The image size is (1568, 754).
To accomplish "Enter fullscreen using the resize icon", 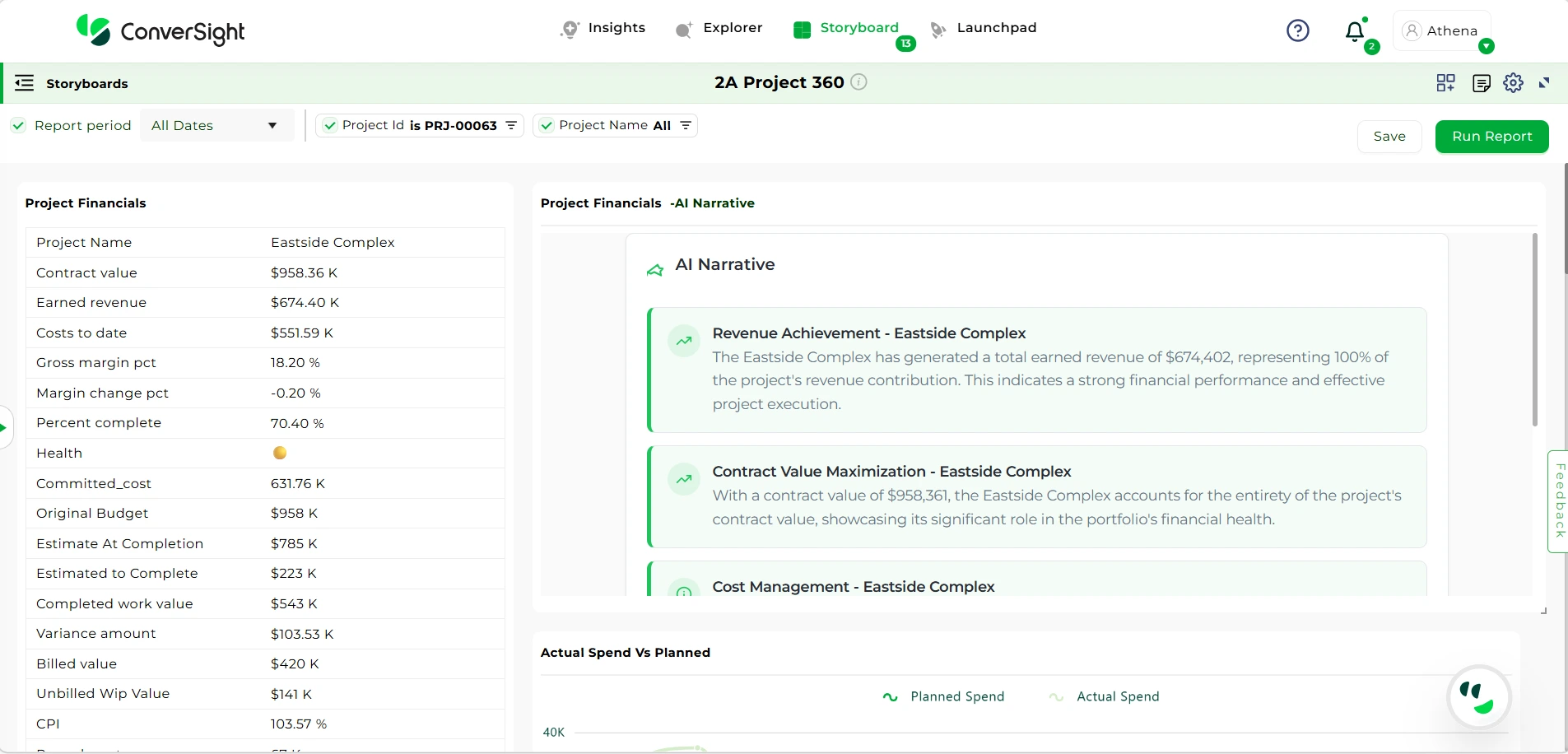I will (x=1546, y=82).
